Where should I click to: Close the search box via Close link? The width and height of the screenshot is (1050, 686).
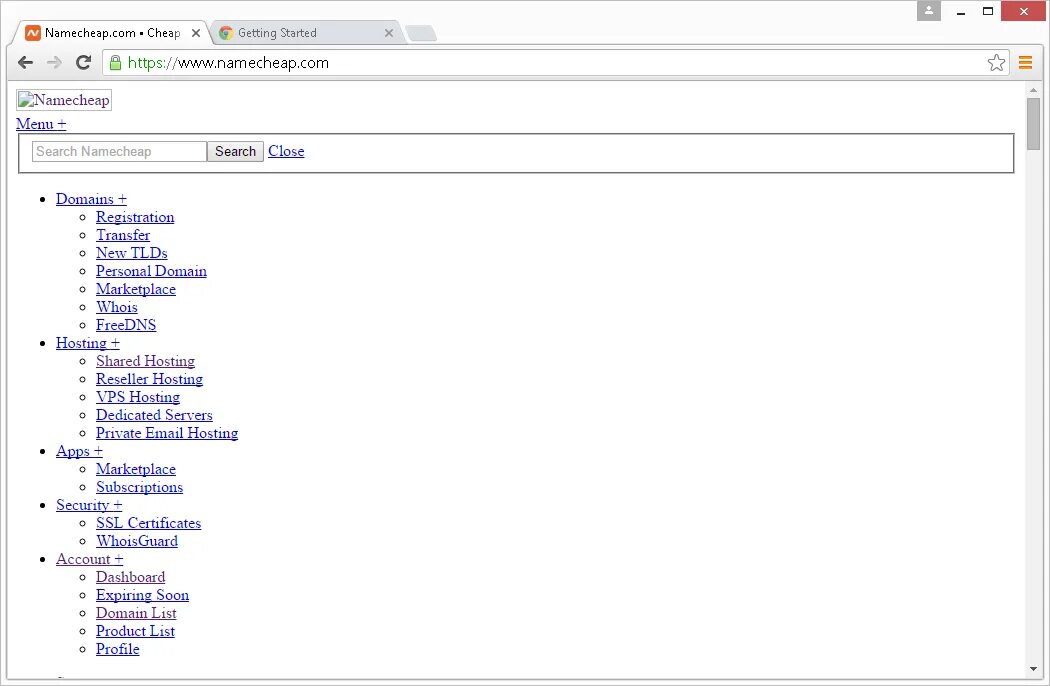(x=286, y=151)
